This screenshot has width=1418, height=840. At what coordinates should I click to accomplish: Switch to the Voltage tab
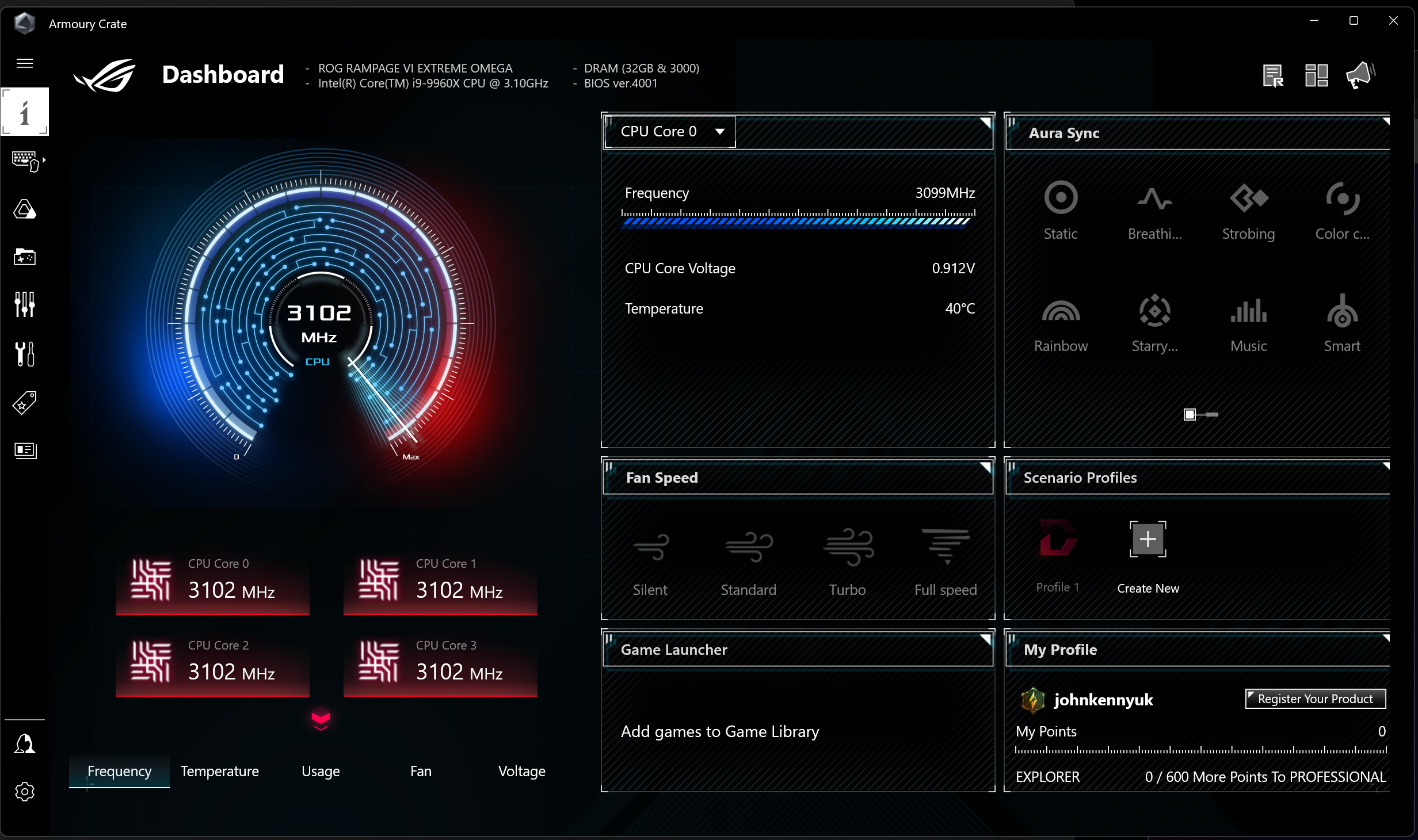click(x=521, y=771)
